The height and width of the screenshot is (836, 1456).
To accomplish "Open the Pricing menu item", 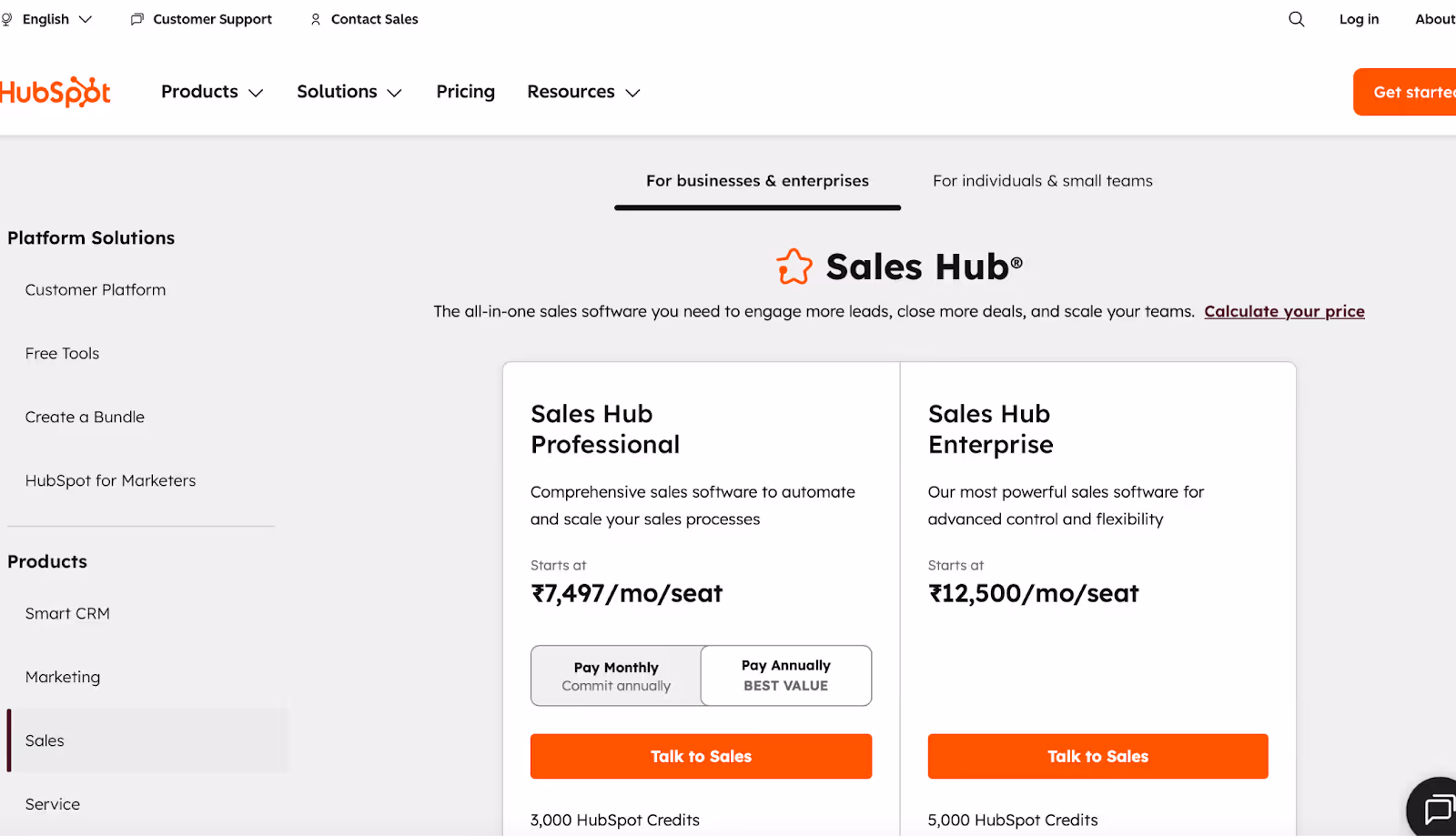I will [465, 92].
